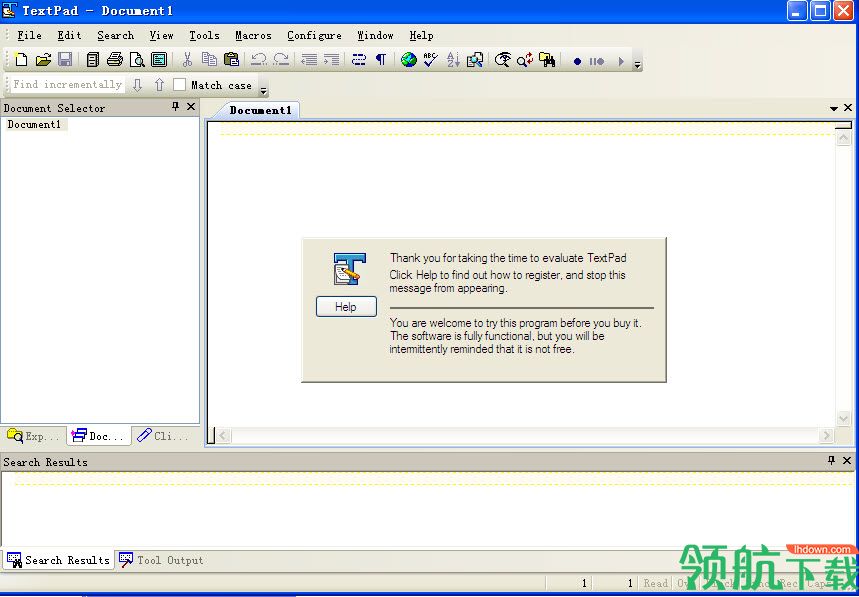Start macro recording with the dot button
Image resolution: width=859 pixels, height=597 pixels.
(577, 61)
